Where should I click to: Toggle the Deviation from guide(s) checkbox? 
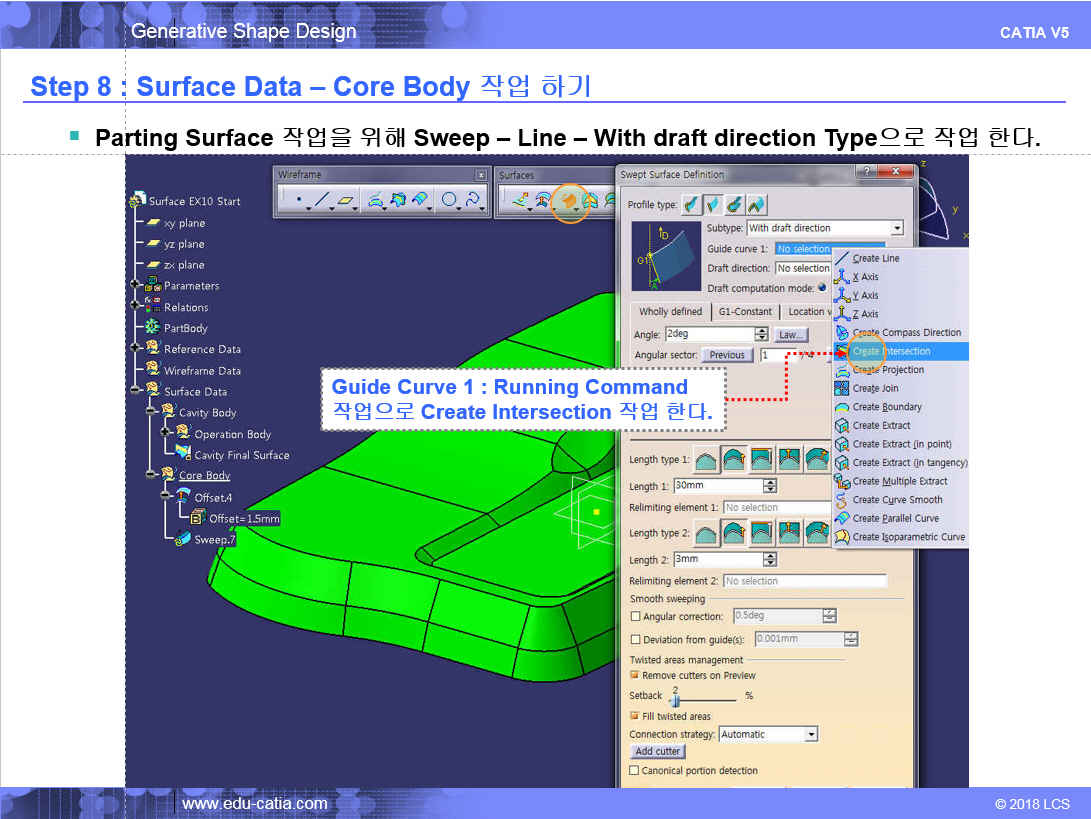pos(635,640)
